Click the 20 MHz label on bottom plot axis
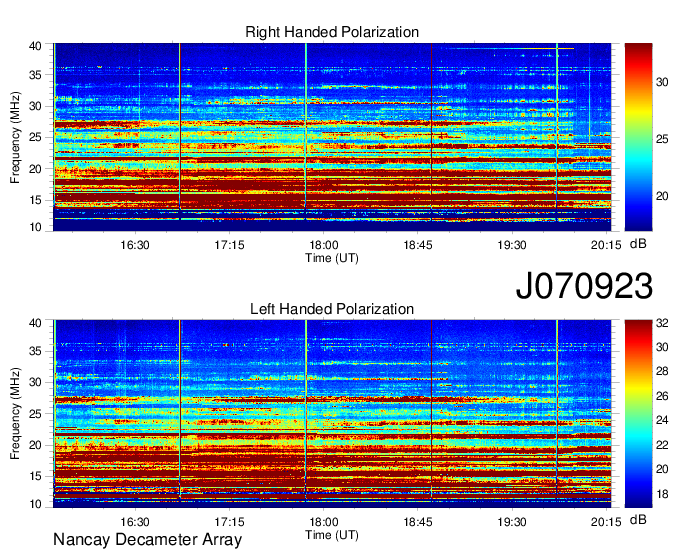The height and width of the screenshot is (552, 680). [x=35, y=445]
